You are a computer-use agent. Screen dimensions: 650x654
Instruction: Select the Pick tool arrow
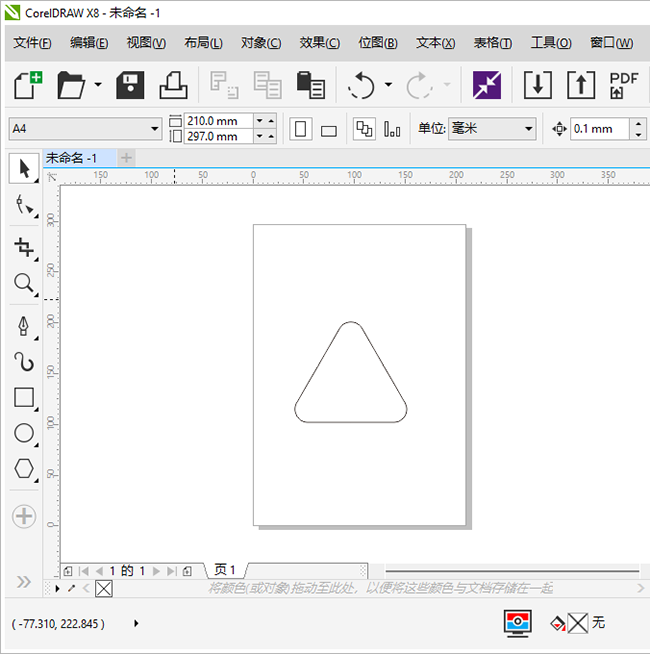click(23, 169)
